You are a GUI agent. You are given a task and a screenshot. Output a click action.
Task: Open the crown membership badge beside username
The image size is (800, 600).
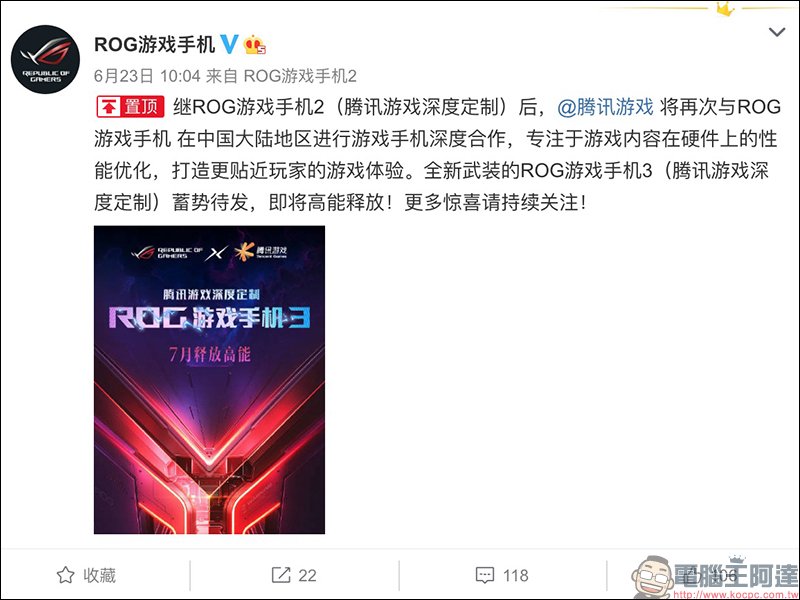pos(255,45)
